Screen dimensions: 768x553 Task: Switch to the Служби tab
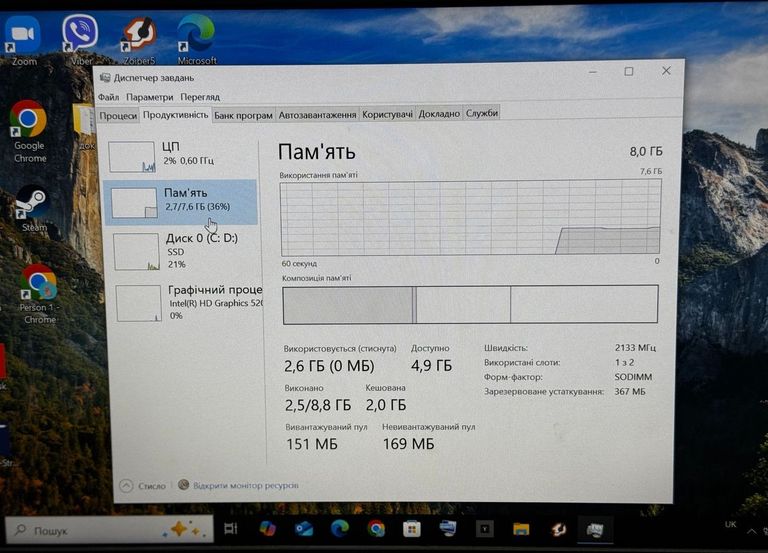[x=482, y=113]
